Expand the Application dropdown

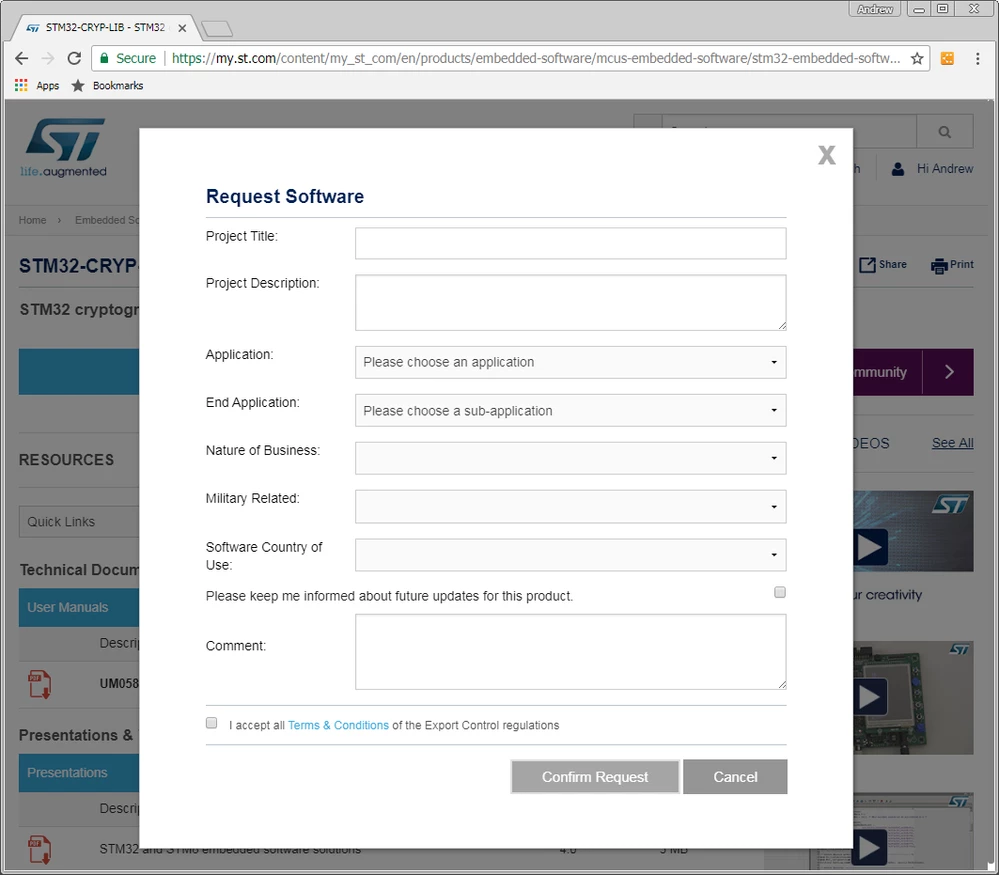click(570, 362)
